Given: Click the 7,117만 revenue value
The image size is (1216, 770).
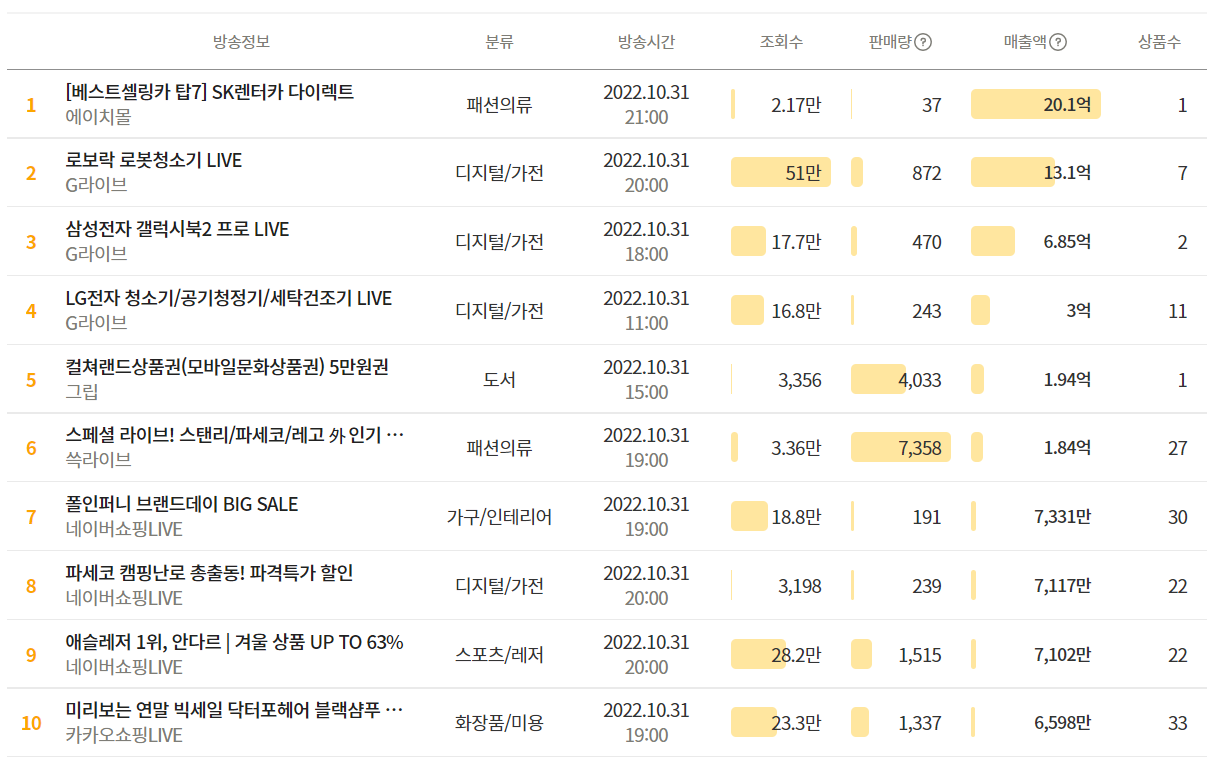Looking at the screenshot, I should pos(1063,585).
